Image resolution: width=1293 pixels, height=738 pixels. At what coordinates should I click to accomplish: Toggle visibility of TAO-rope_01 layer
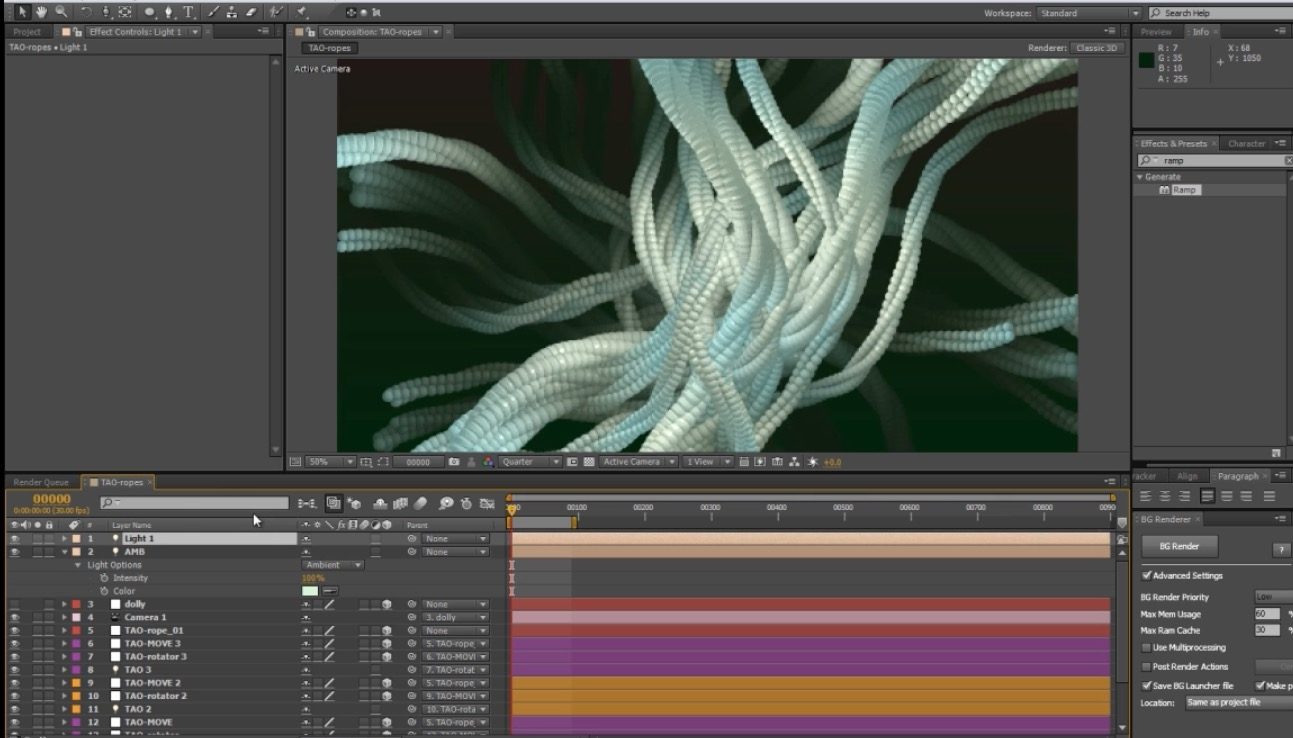tap(14, 630)
